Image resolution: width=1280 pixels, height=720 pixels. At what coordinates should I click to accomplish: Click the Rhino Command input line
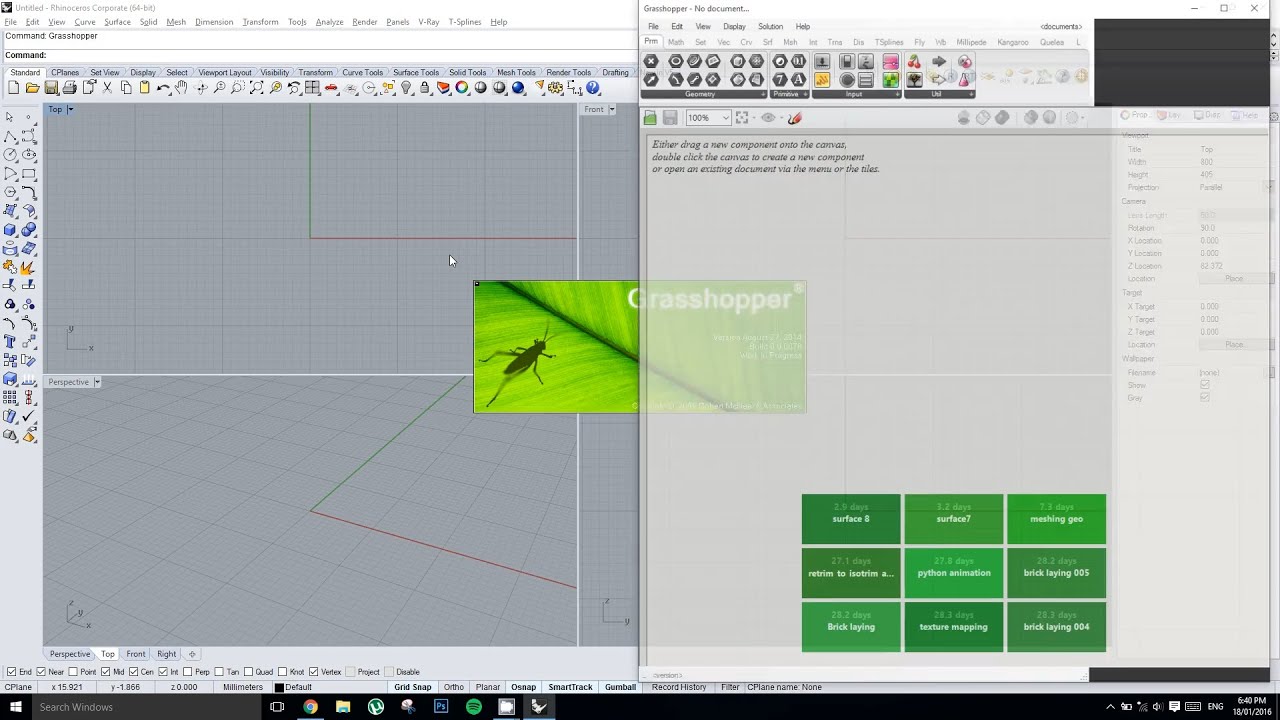click(320, 55)
